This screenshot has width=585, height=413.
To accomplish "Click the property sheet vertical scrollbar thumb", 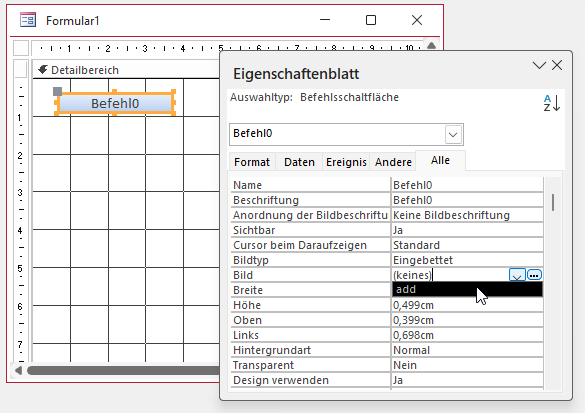I will click(x=553, y=202).
